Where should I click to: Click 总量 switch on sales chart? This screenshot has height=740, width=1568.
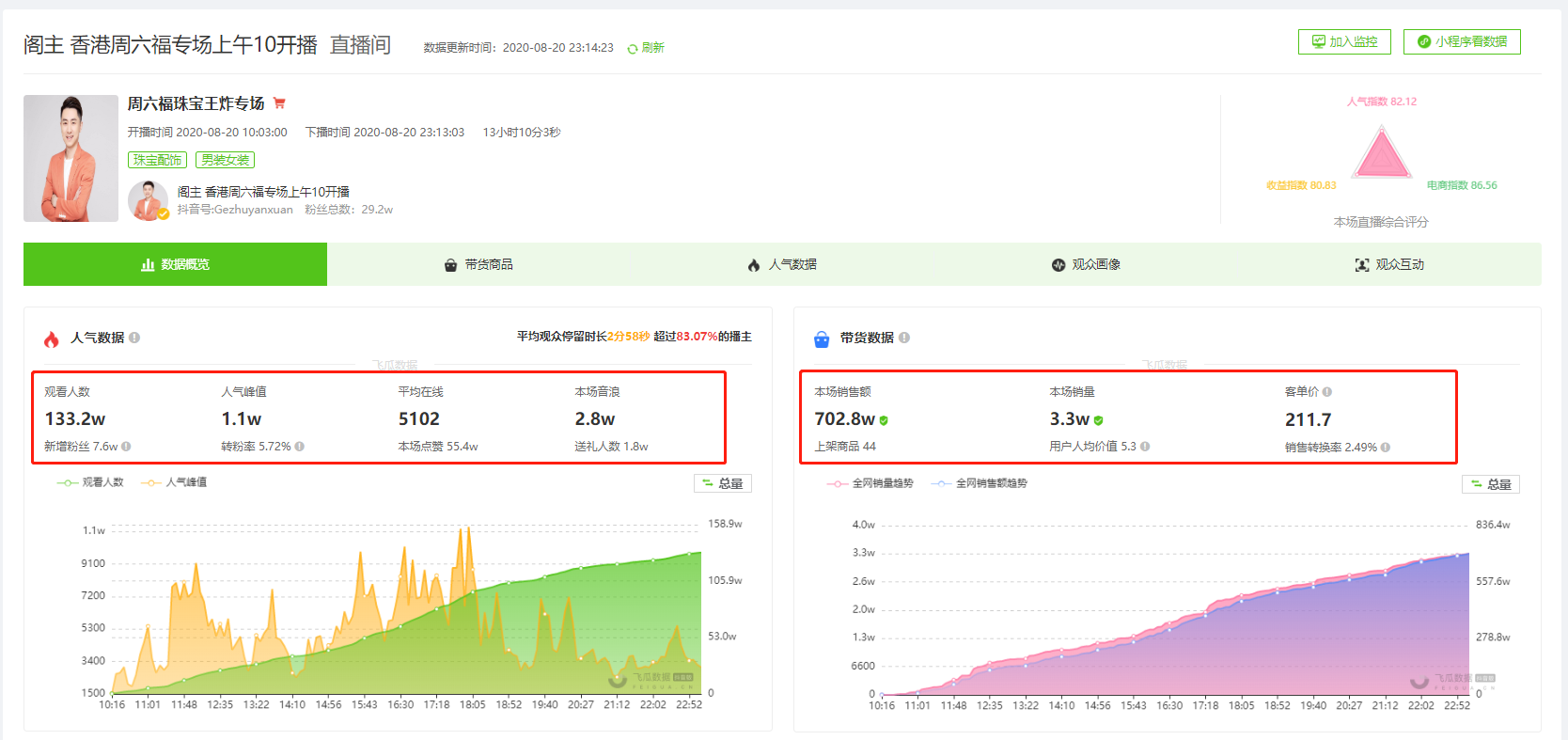pyautogui.click(x=1491, y=484)
